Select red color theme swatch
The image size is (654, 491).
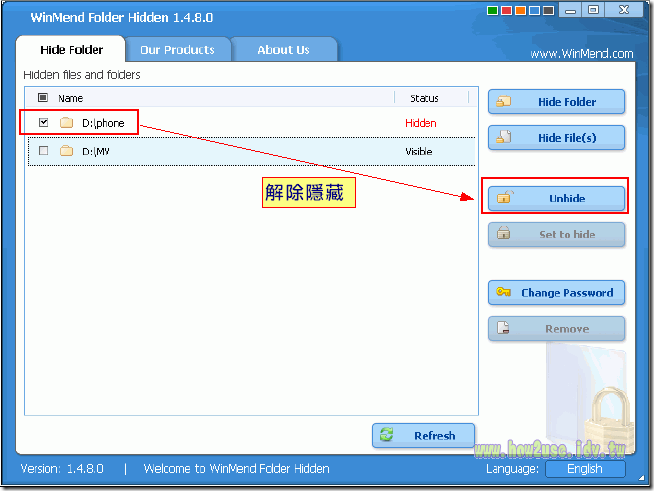(506, 10)
